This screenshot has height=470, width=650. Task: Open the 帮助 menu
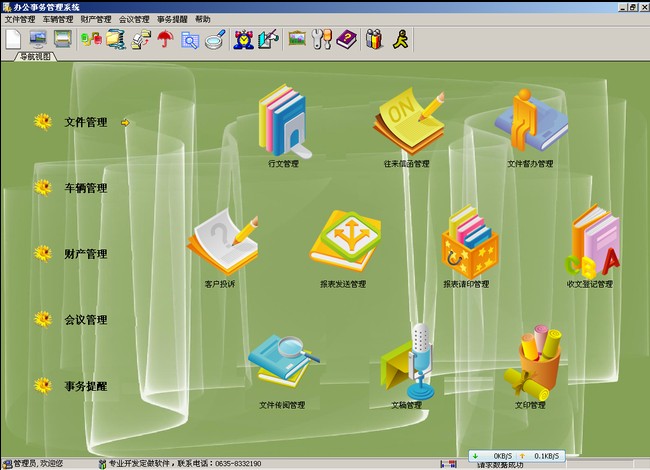(x=203, y=19)
